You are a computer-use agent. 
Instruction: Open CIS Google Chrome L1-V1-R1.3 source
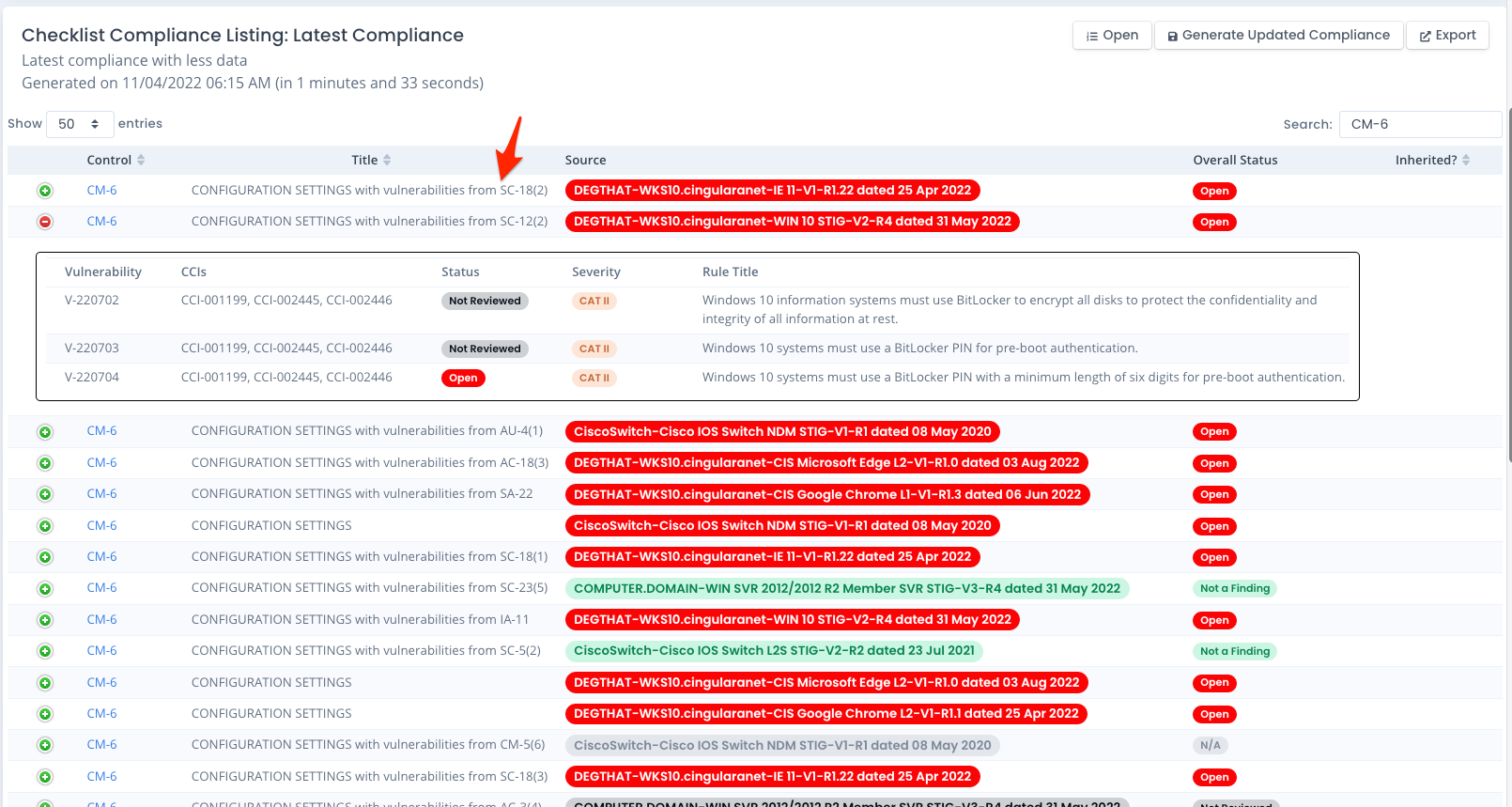(x=827, y=494)
